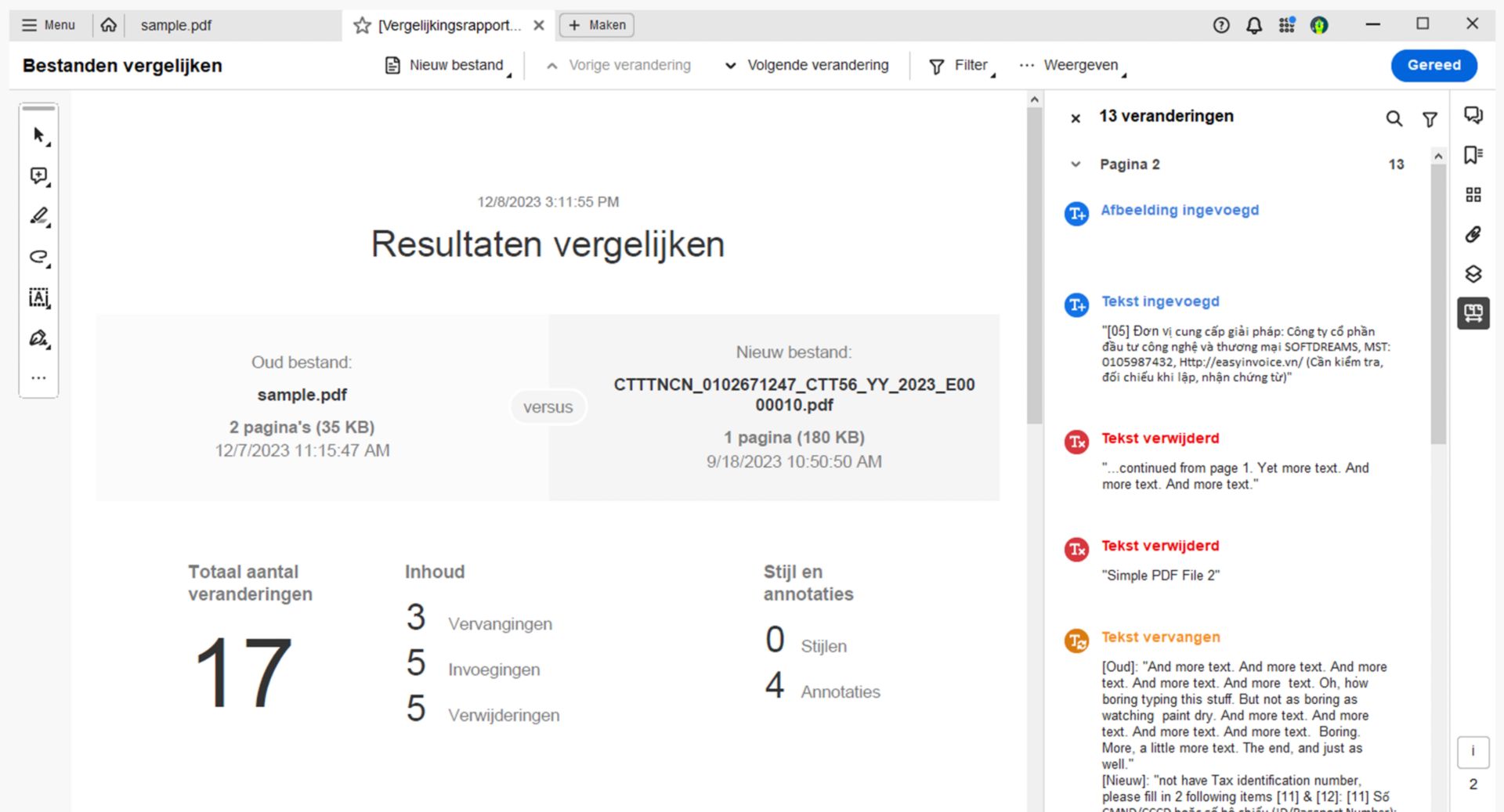Go to the Home icon
1504x812 pixels.
(x=109, y=25)
